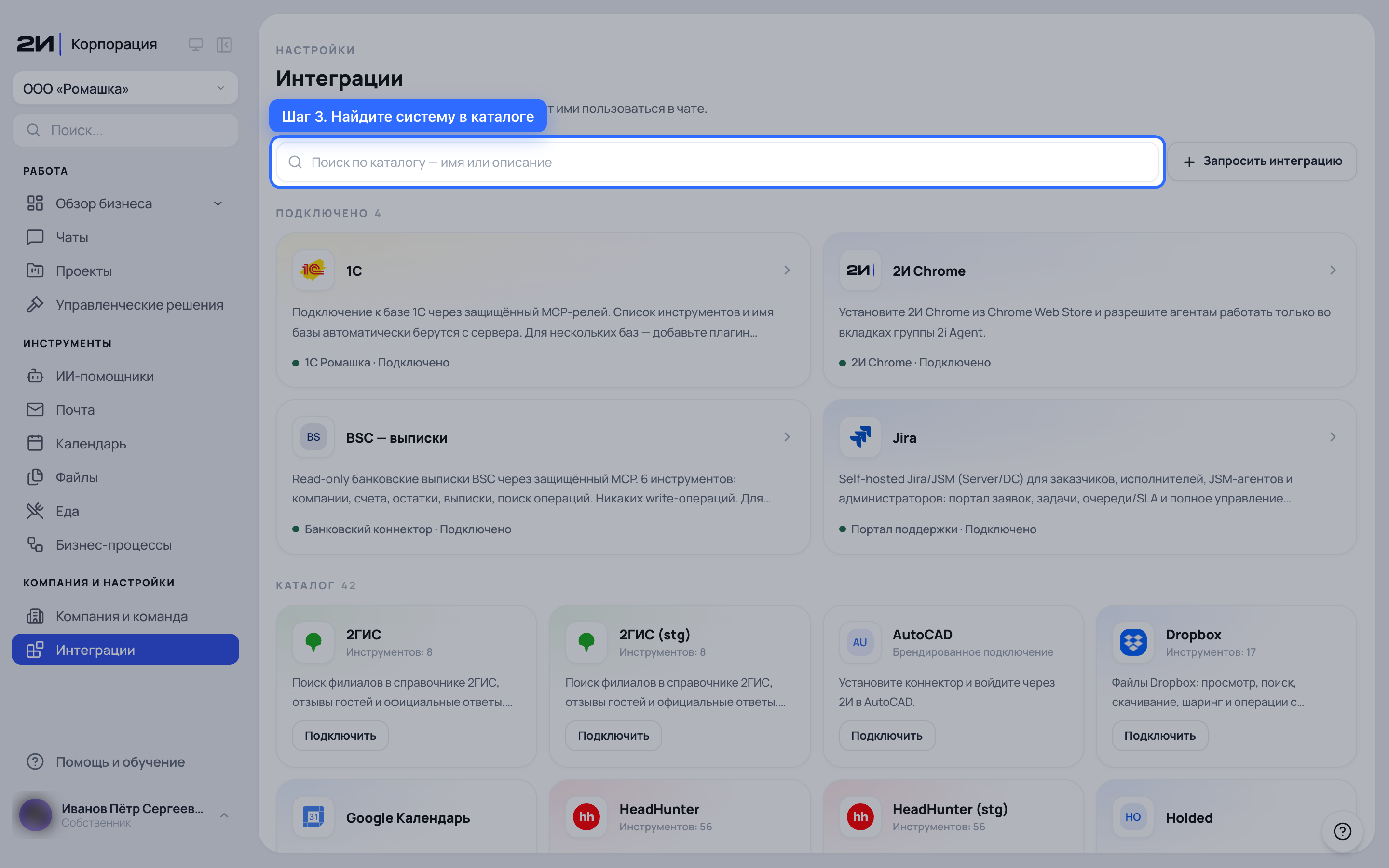Click the 2ГИС green pin icon
The width and height of the screenshot is (1389, 868).
click(313, 642)
